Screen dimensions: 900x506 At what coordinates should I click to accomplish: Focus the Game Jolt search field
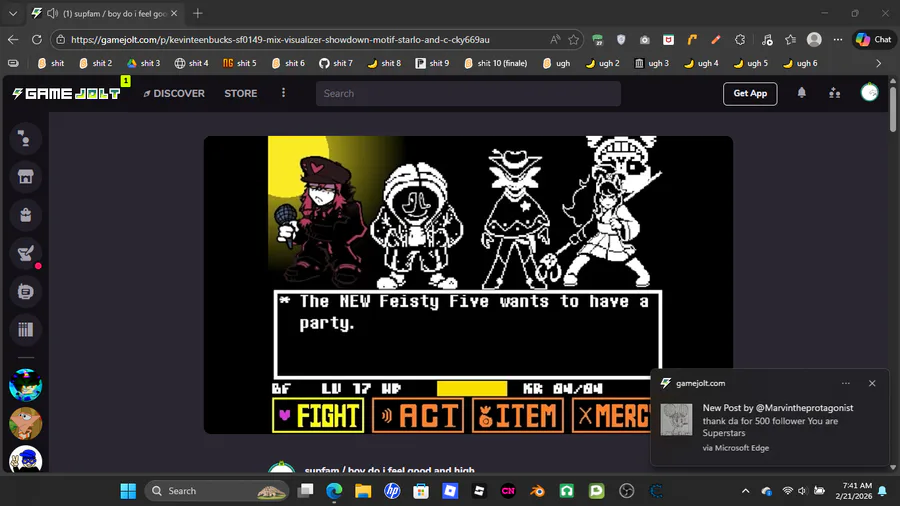pyautogui.click(x=468, y=94)
